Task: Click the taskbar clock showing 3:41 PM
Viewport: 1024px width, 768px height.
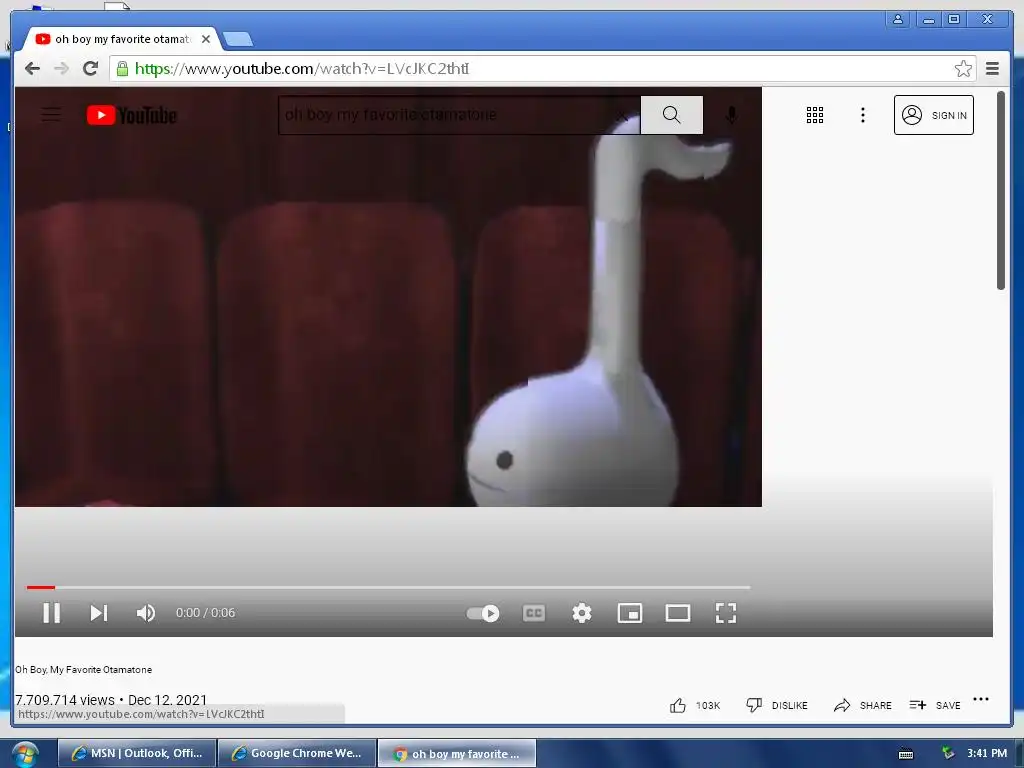Action: pos(987,753)
